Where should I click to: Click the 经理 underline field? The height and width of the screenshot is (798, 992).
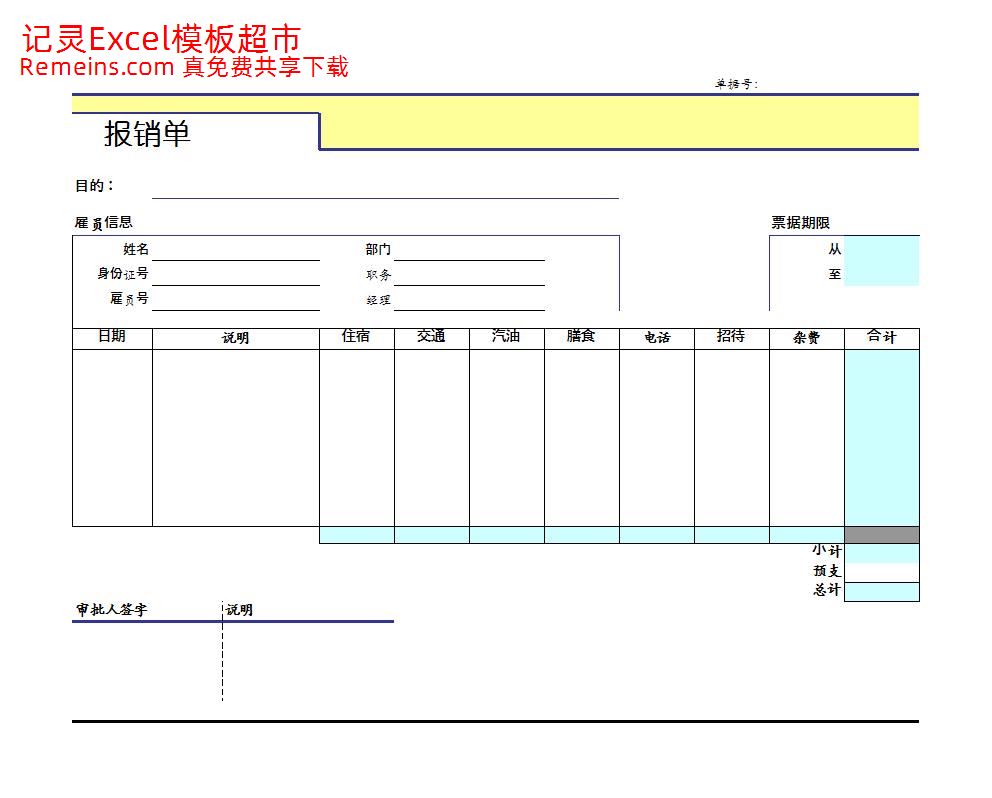pos(469,299)
